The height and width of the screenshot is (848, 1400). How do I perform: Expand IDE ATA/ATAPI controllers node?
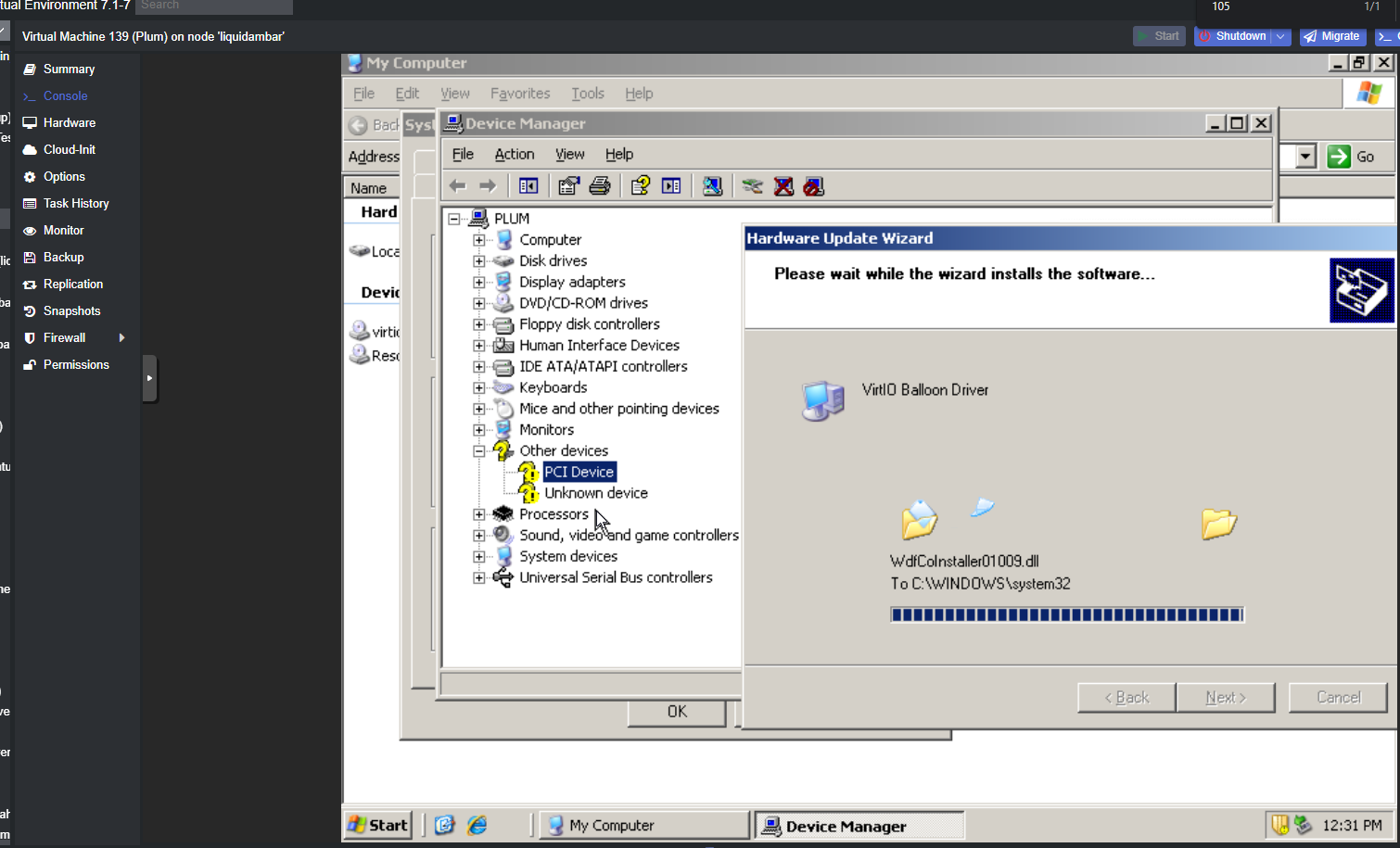(479, 367)
